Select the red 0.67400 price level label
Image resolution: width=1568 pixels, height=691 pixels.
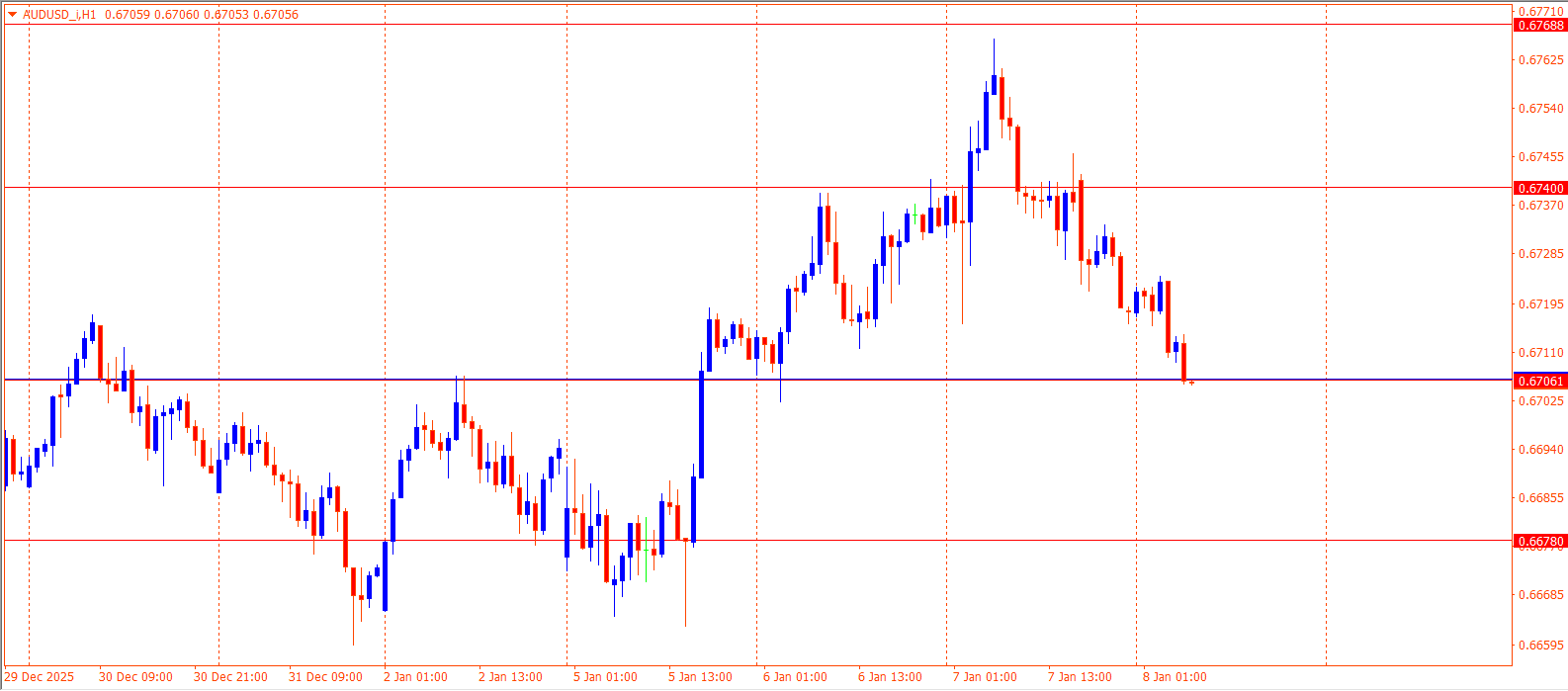click(1540, 188)
